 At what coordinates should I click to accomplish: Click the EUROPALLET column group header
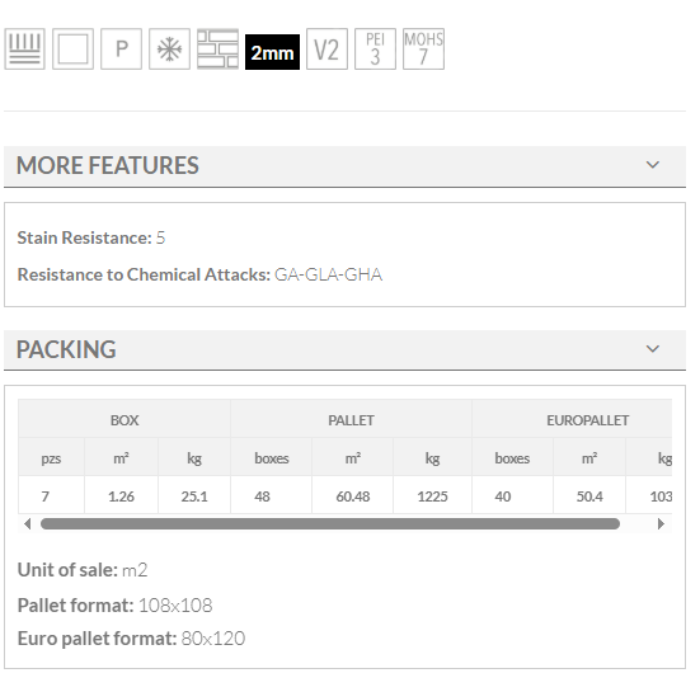coord(587,420)
